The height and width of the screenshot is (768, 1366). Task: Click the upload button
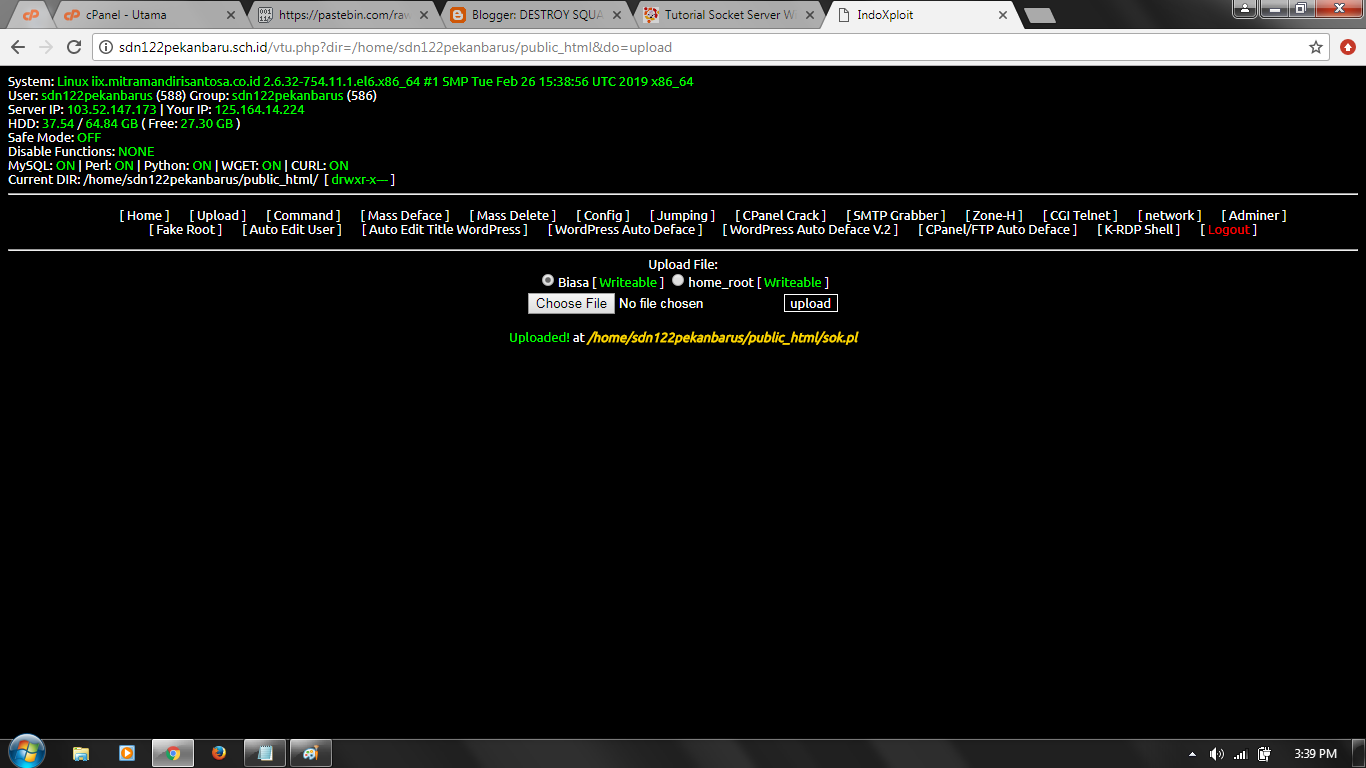810,303
